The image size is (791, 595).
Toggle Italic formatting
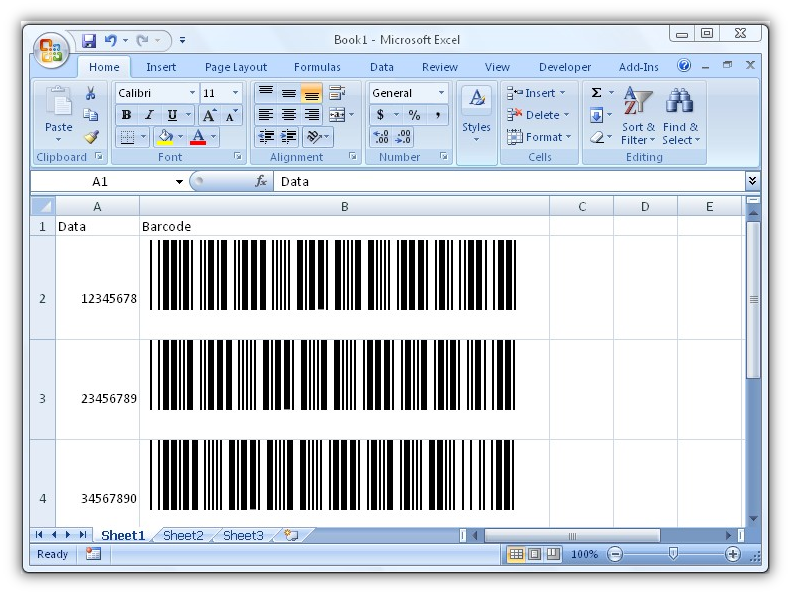point(149,116)
